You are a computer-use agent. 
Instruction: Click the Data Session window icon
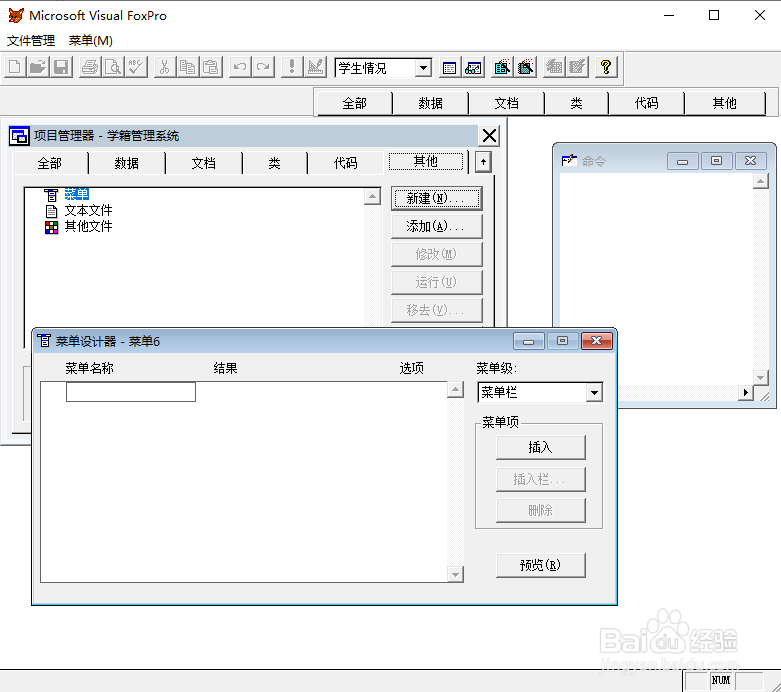473,67
